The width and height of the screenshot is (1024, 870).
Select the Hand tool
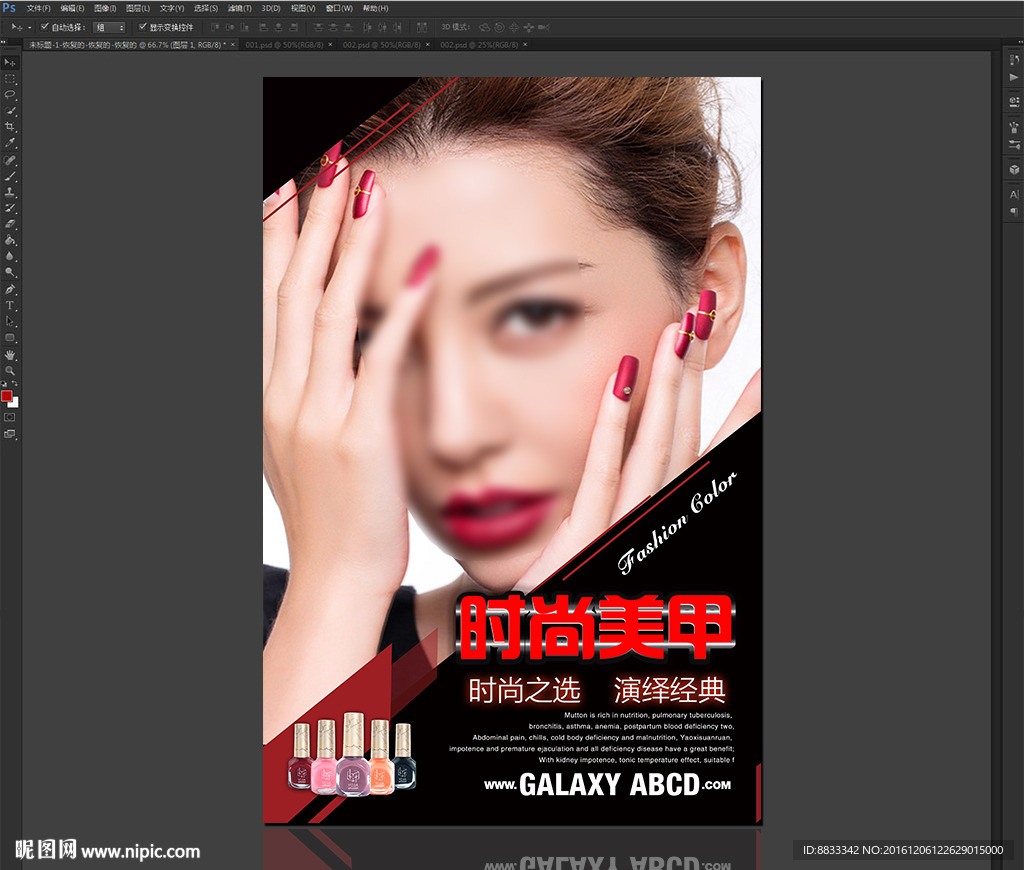pyautogui.click(x=10, y=355)
